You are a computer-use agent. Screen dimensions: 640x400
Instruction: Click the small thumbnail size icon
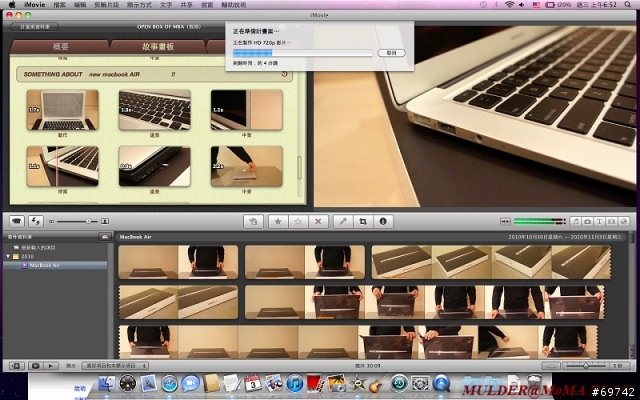coord(51,221)
